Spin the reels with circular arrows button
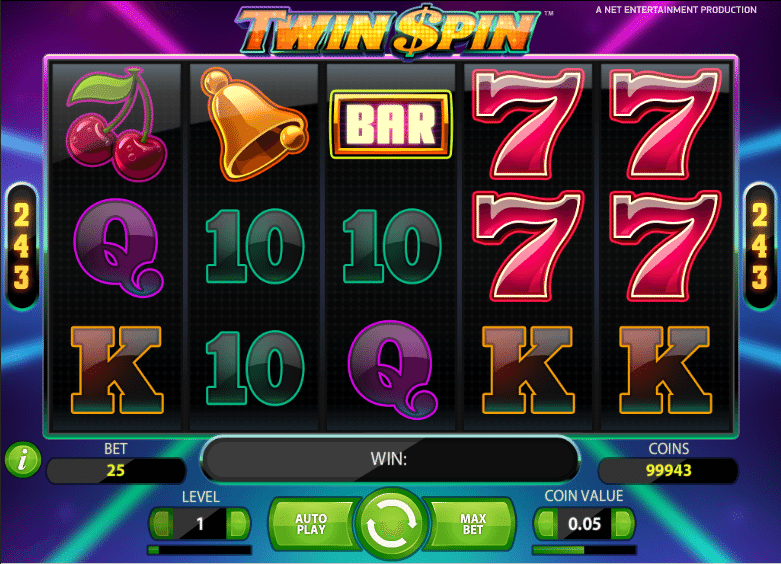This screenshot has width=781, height=564. (391, 524)
